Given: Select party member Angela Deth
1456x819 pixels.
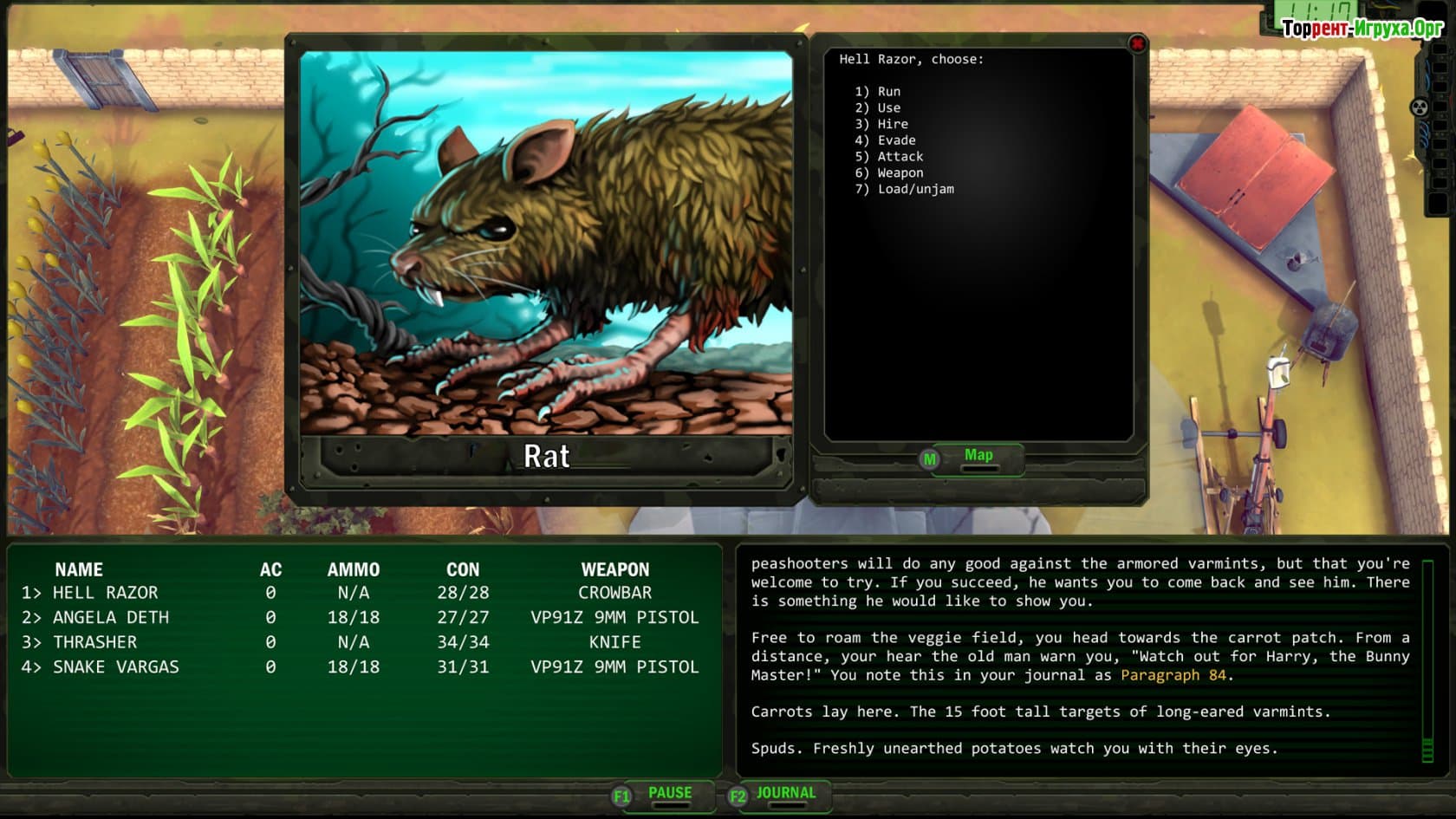Looking at the screenshot, I should (x=111, y=618).
